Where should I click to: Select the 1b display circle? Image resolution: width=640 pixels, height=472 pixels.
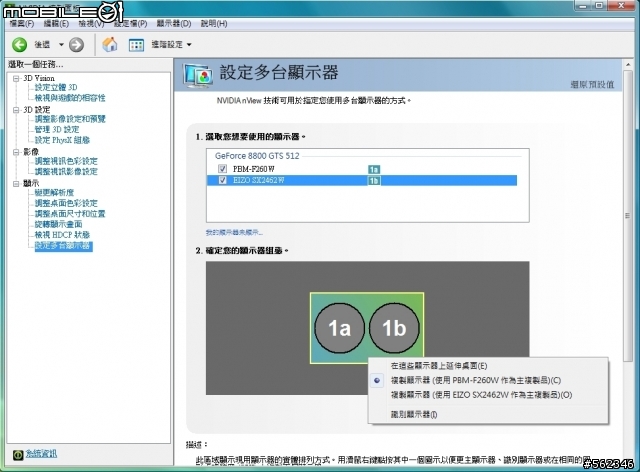point(394,328)
